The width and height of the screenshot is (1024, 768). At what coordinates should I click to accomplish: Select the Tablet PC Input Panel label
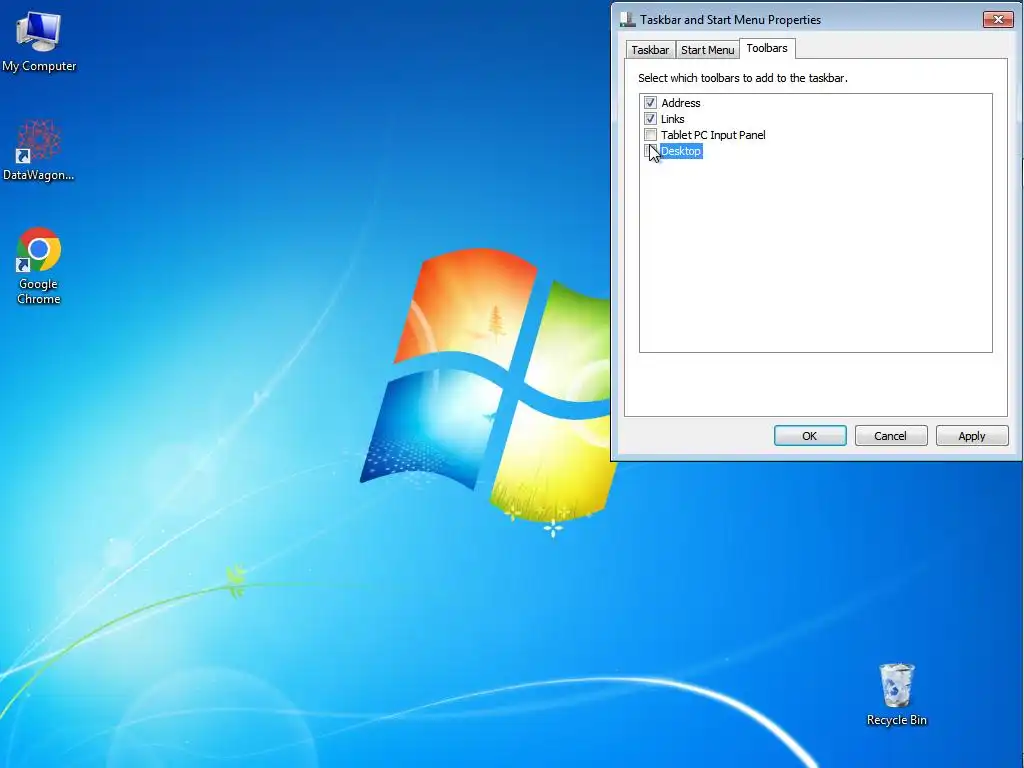[x=713, y=135]
